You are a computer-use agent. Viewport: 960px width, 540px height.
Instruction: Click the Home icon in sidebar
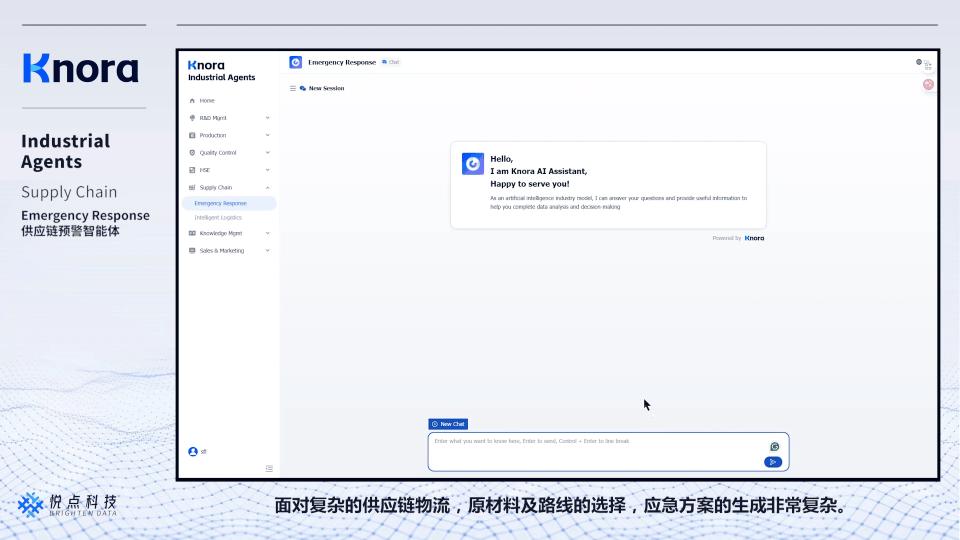coord(192,101)
